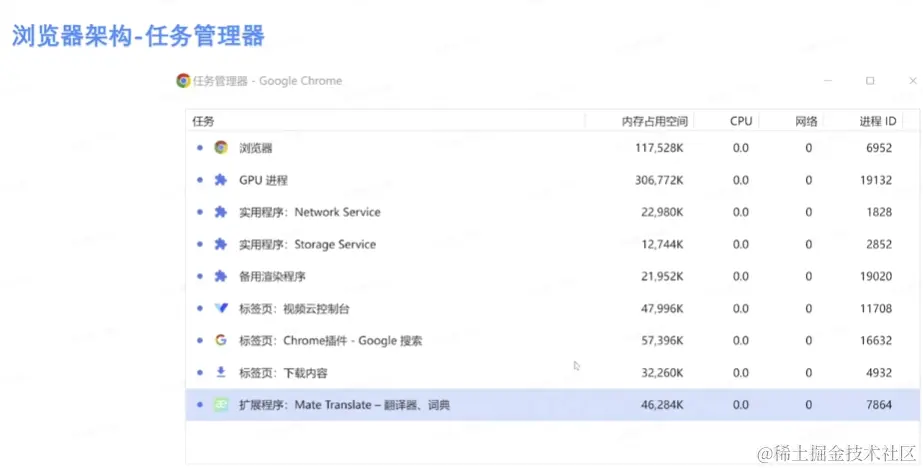
Task: Click the Mate Translate extension icon
Action: tap(221, 405)
